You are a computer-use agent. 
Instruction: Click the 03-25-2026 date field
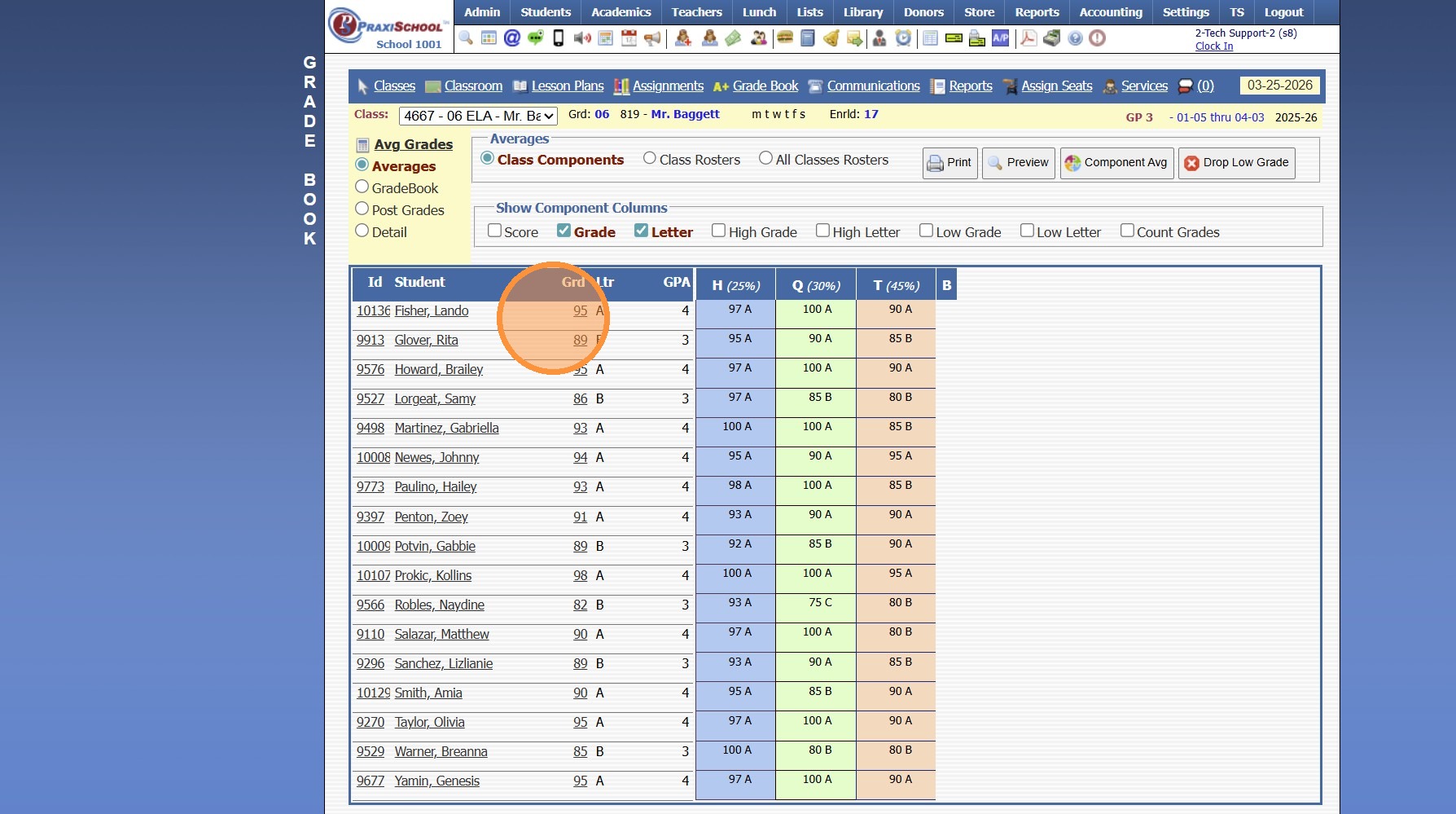point(1280,86)
